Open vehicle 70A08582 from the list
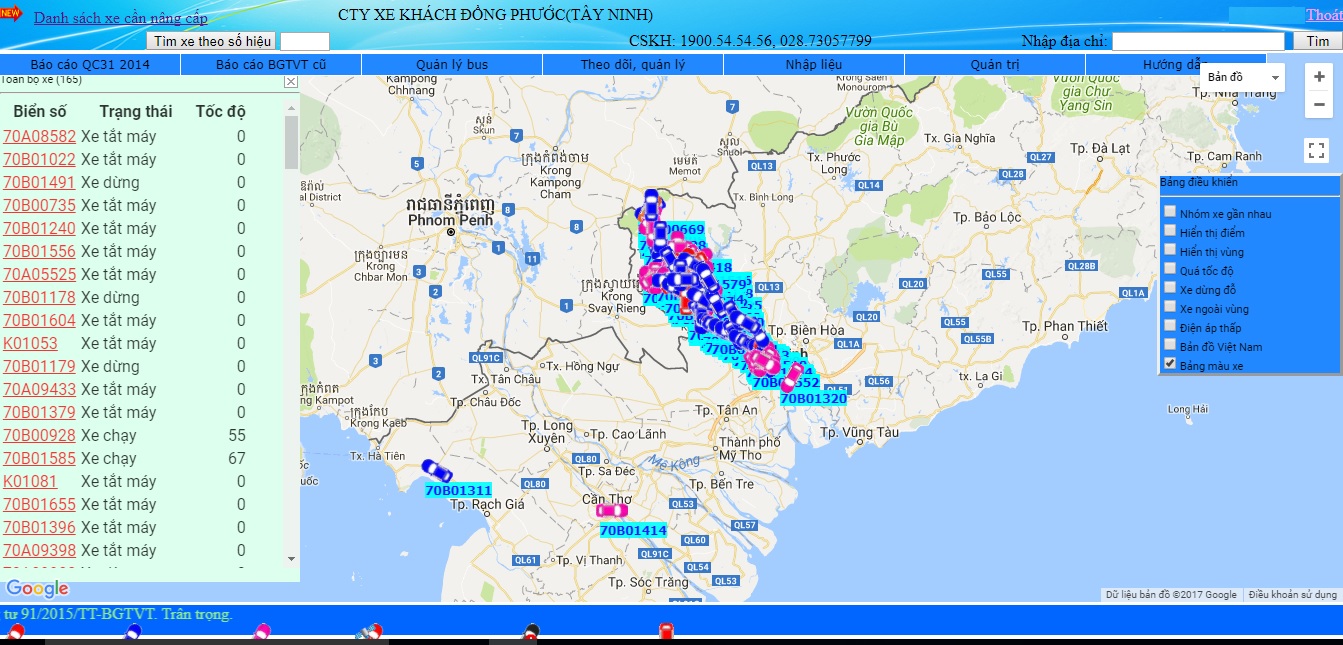The image size is (1343, 645). click(40, 136)
